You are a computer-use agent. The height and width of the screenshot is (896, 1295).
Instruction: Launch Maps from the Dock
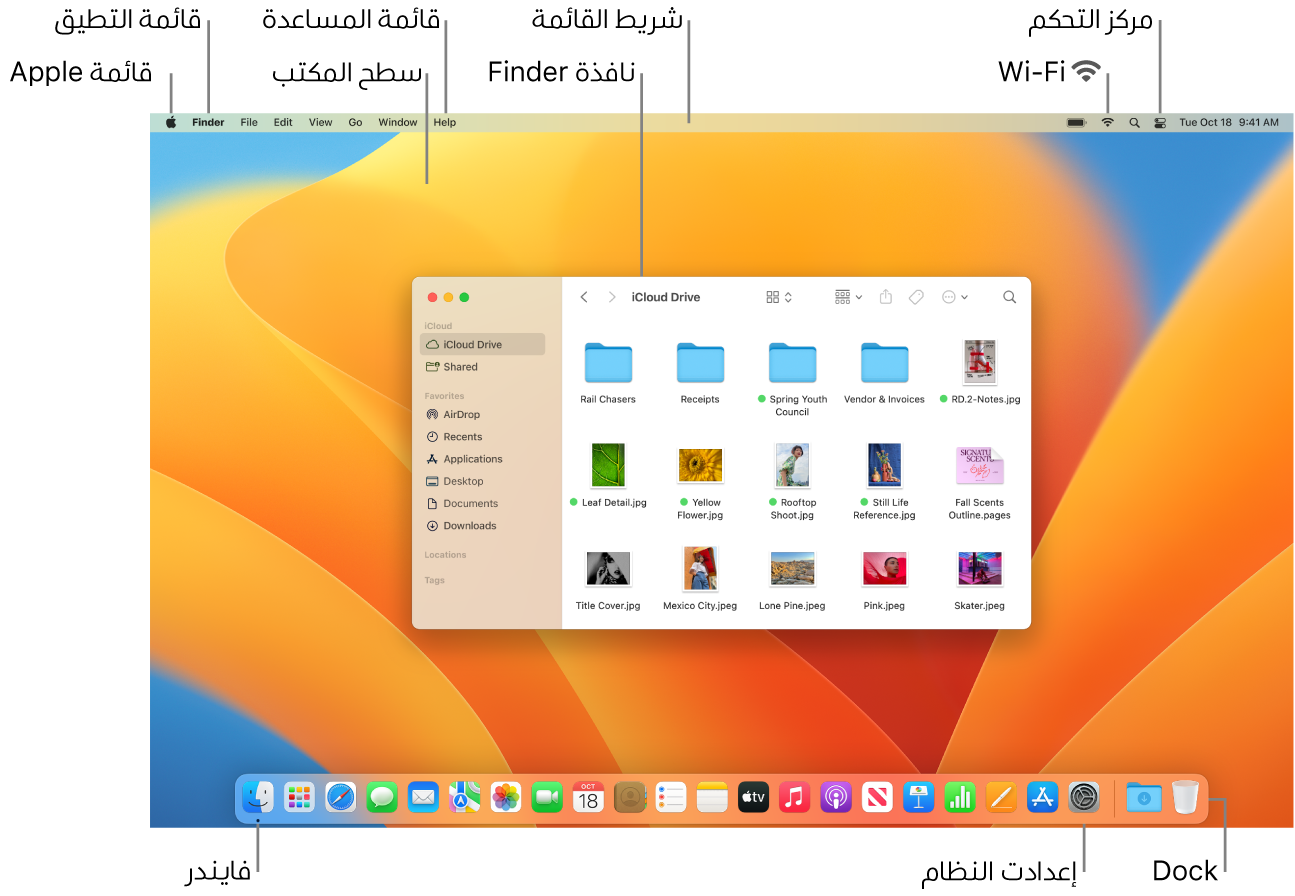click(x=464, y=797)
